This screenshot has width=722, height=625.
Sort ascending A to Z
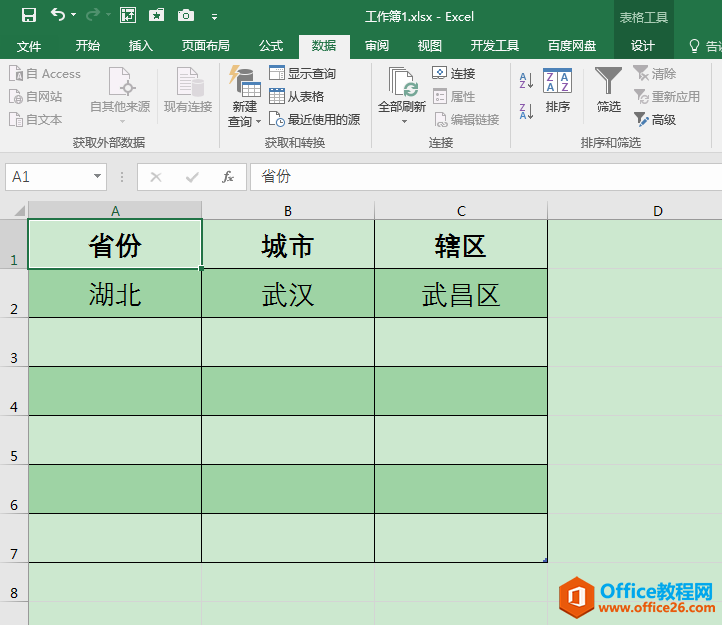pyautogui.click(x=526, y=81)
